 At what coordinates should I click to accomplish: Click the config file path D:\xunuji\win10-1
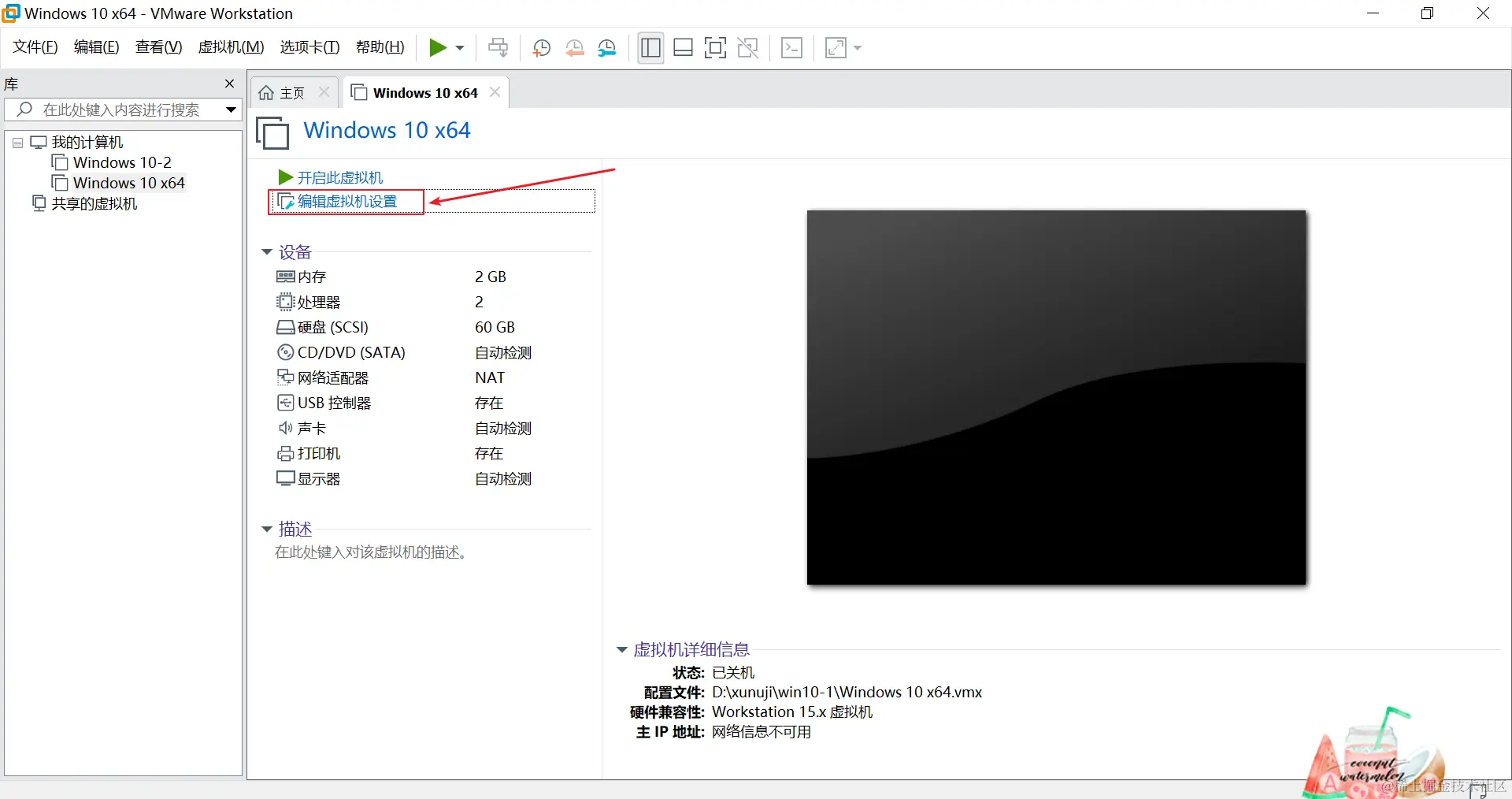point(847,692)
